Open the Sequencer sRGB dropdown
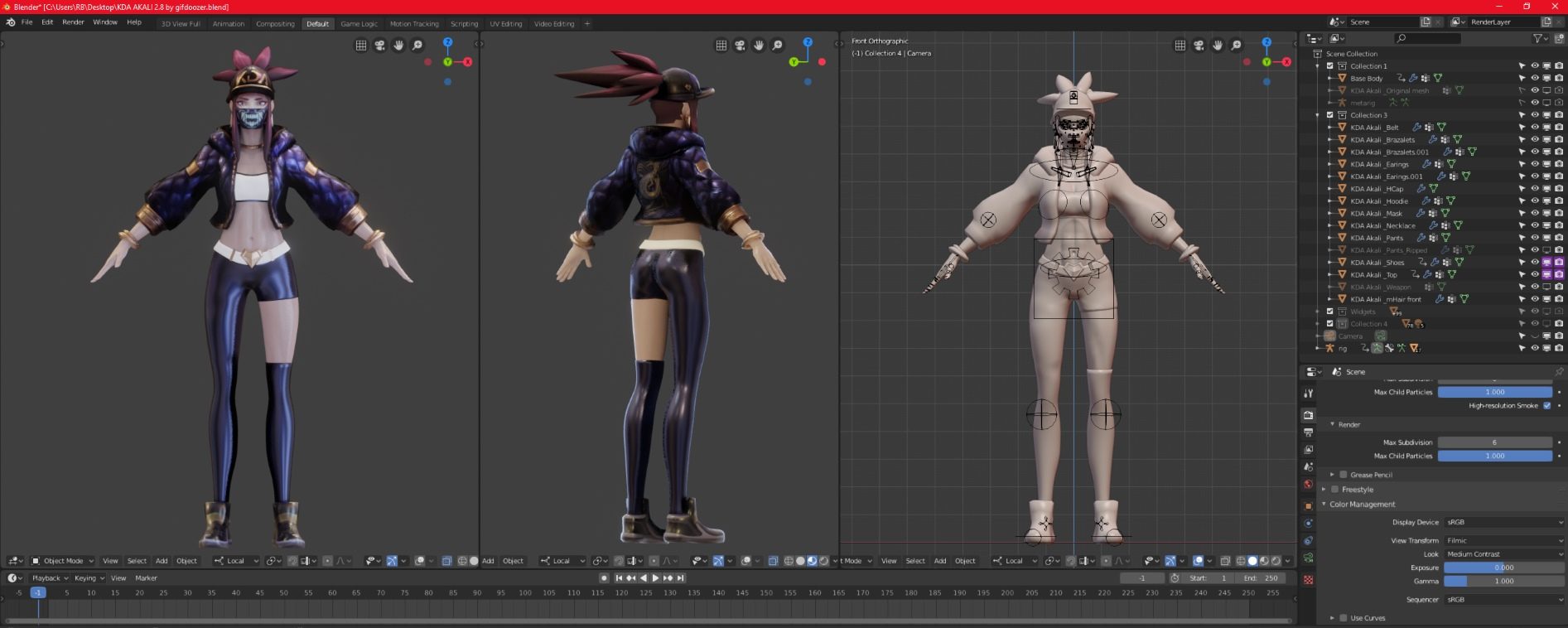The height and width of the screenshot is (628, 1568). [x=1504, y=600]
